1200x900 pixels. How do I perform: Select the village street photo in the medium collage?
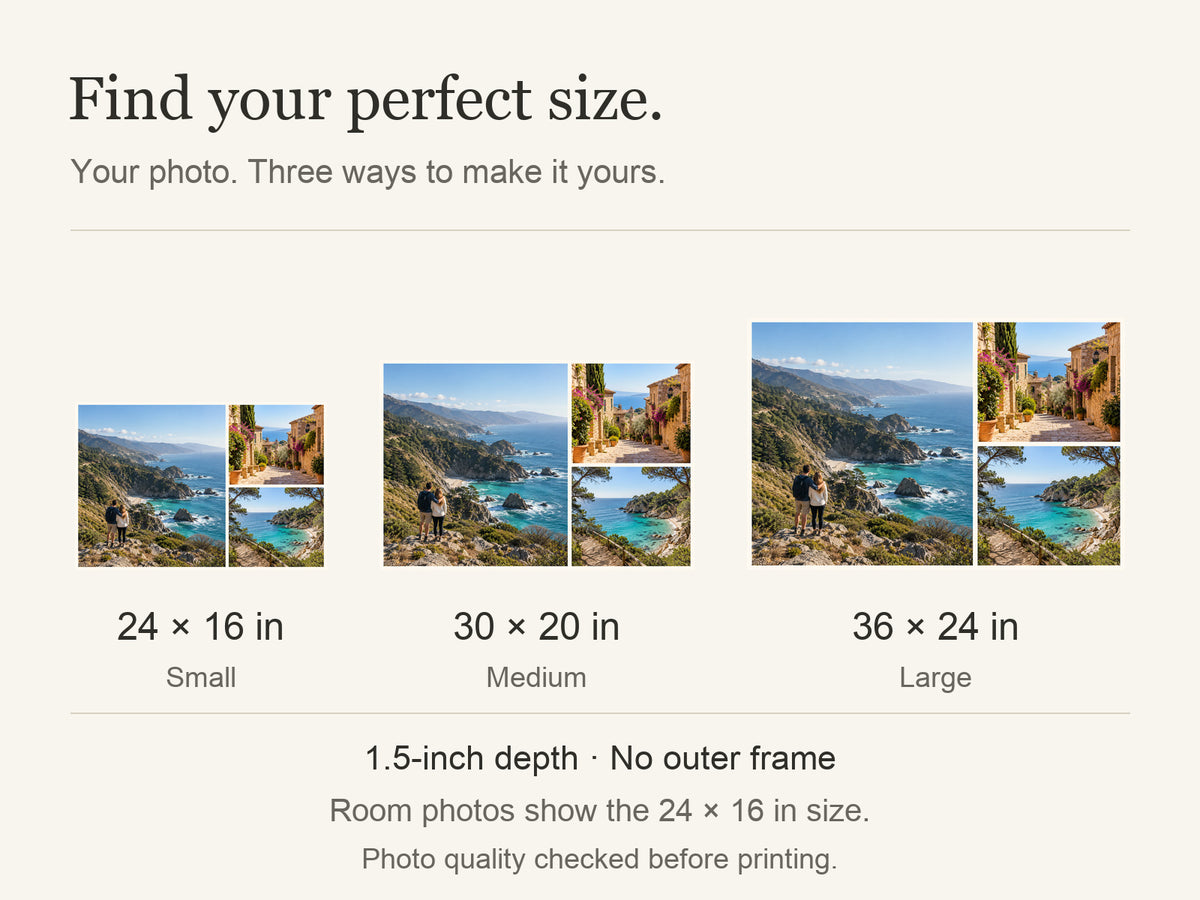[x=631, y=413]
